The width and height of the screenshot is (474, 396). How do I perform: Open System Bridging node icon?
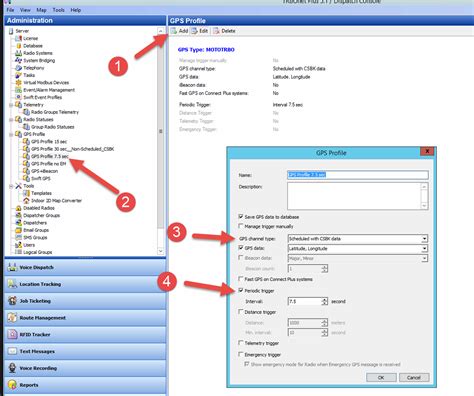pyautogui.click(x=19, y=60)
